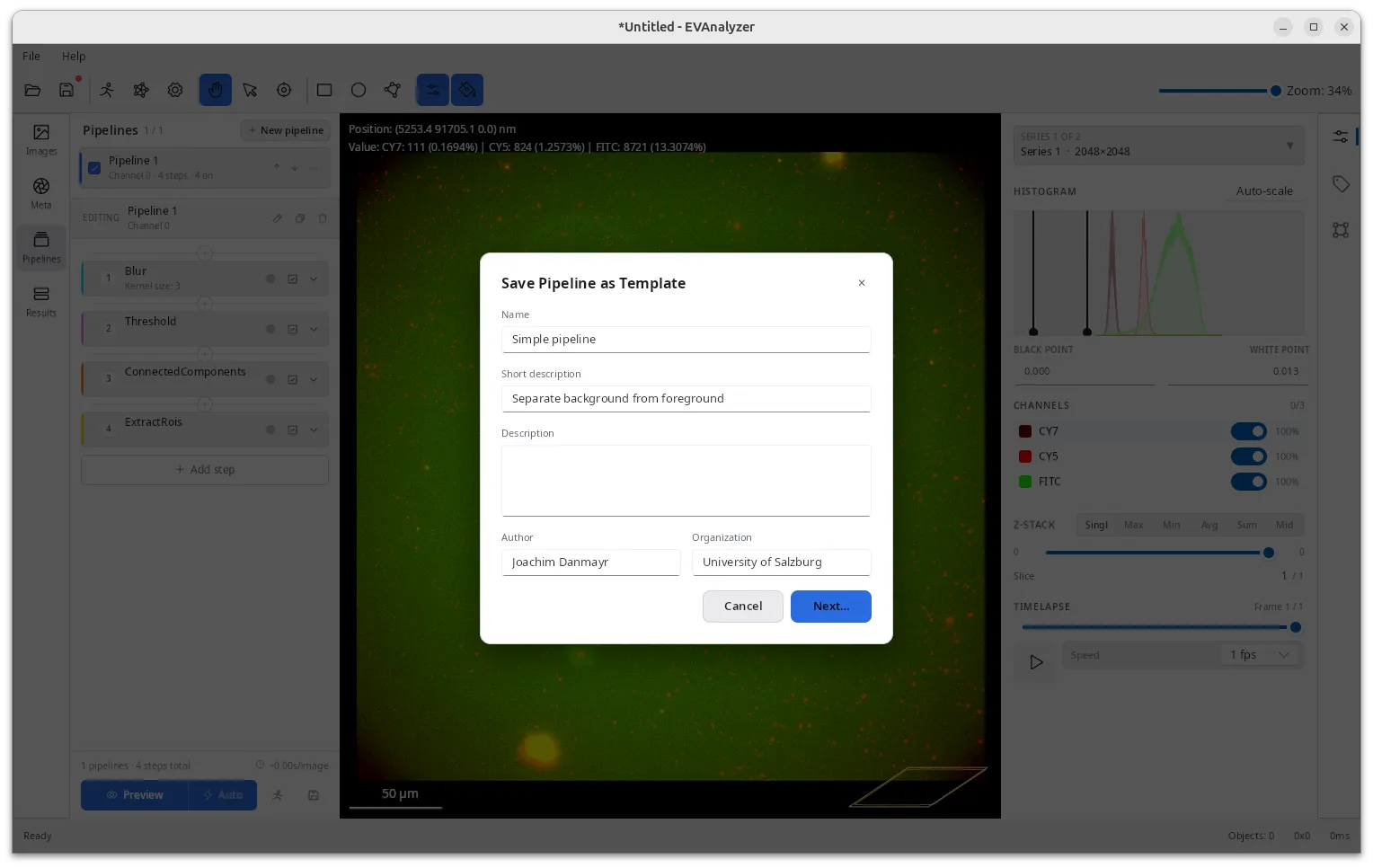Viewport: 1373px width, 868px height.
Task: Click the Name field containing Simple pipeline
Action: point(686,340)
